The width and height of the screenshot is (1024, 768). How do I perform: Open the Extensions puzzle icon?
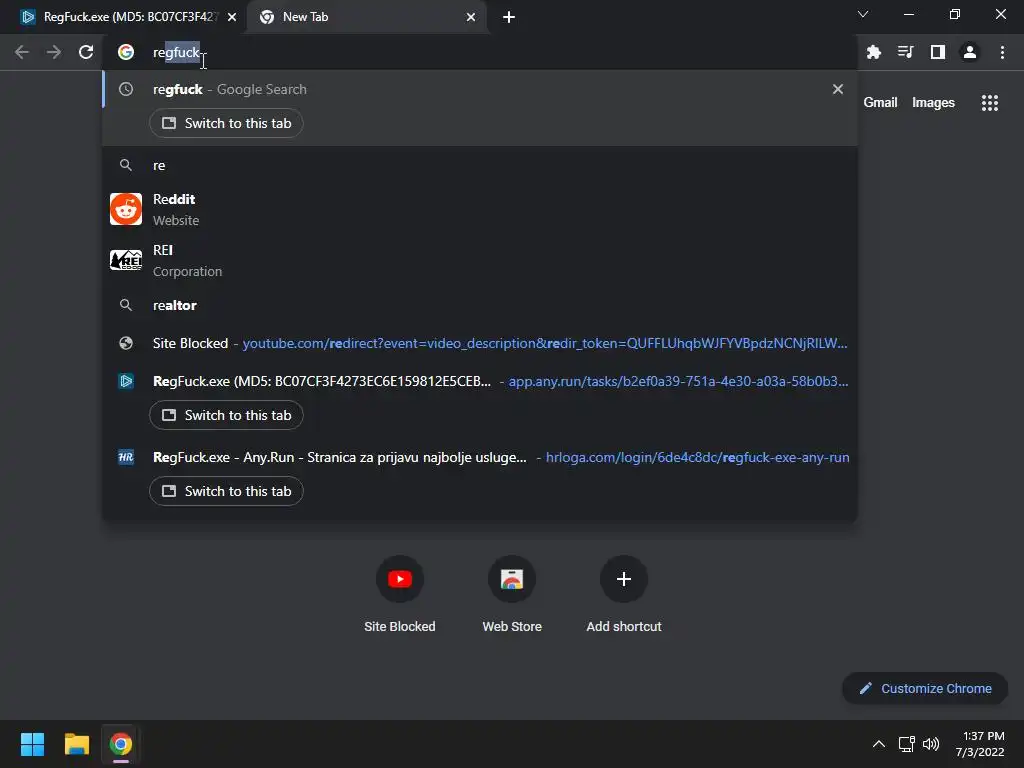(873, 52)
